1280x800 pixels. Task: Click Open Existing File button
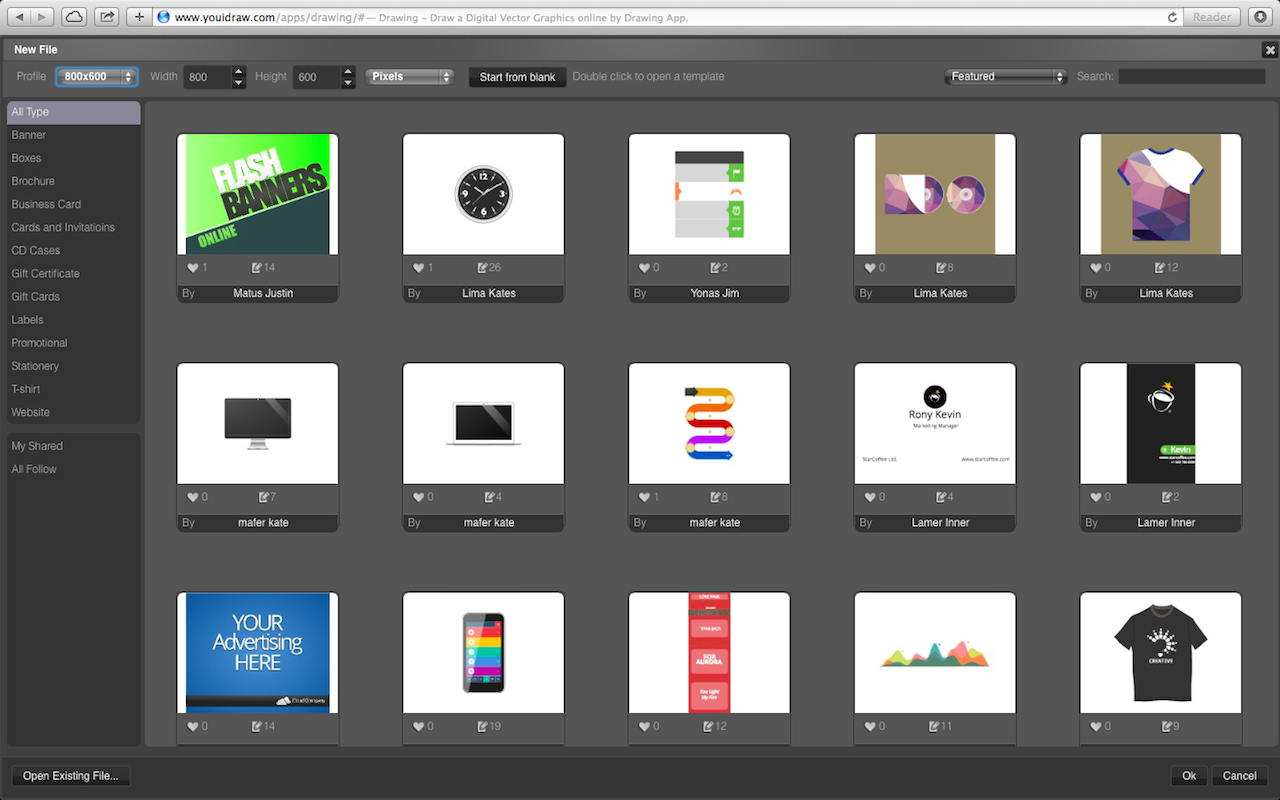[x=71, y=776]
